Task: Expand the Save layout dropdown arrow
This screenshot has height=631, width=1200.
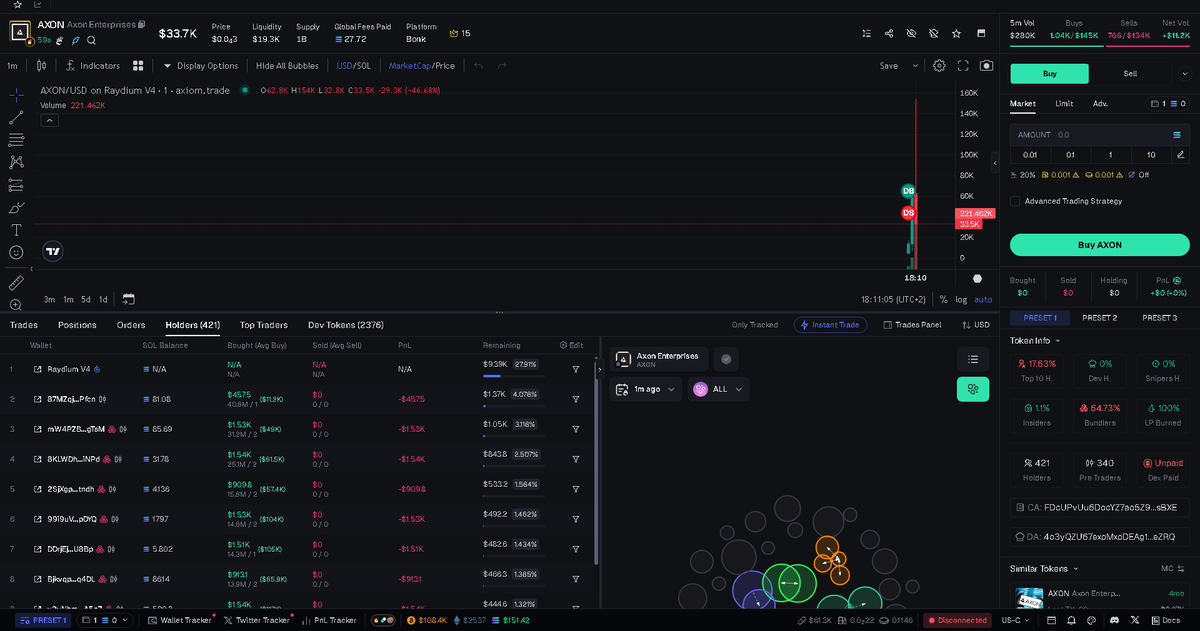Action: pyautogui.click(x=915, y=66)
